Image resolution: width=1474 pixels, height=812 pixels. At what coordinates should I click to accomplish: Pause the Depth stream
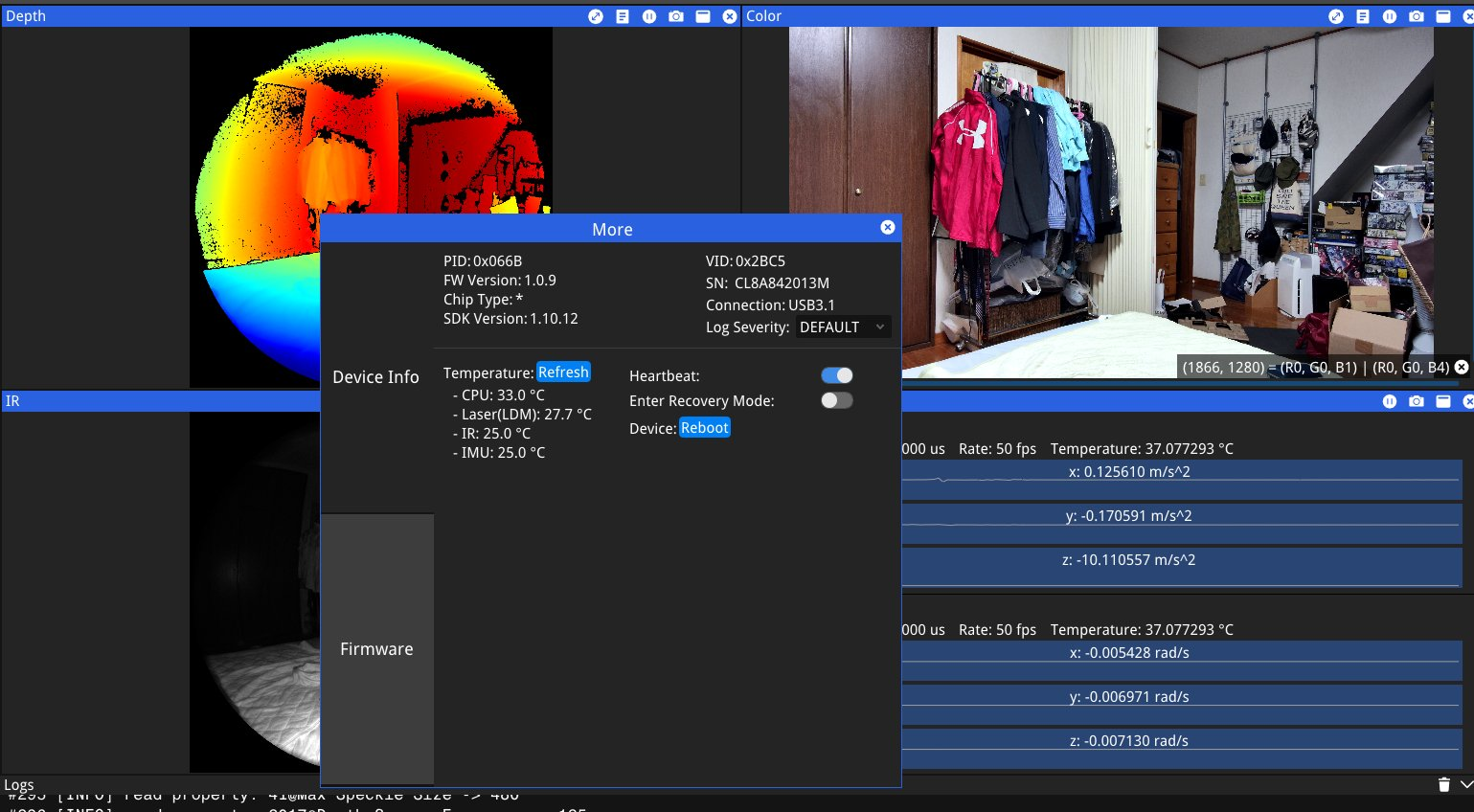coord(649,16)
